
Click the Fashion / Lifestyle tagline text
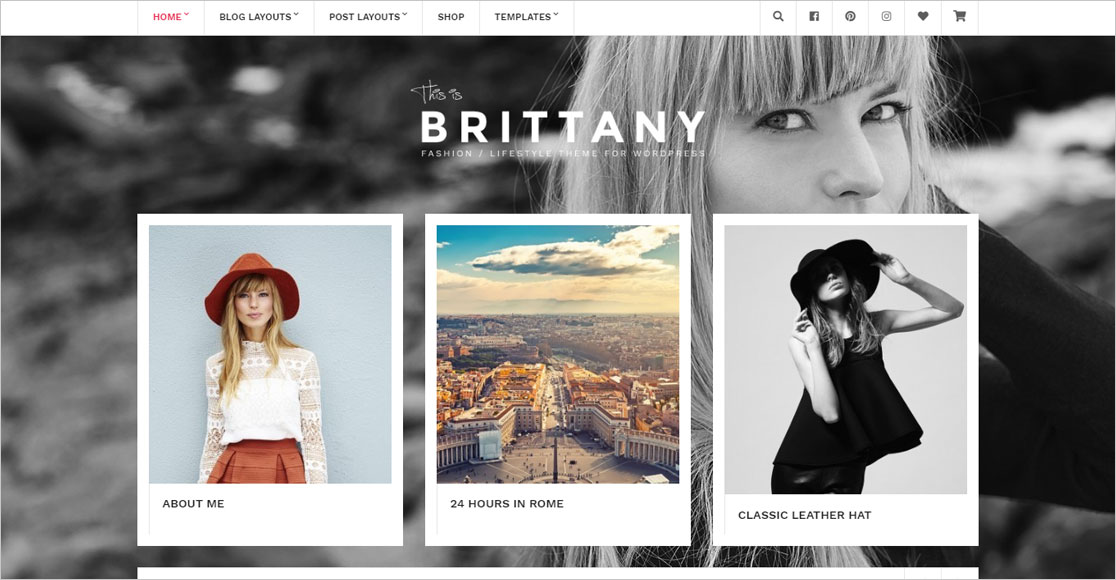pos(563,154)
